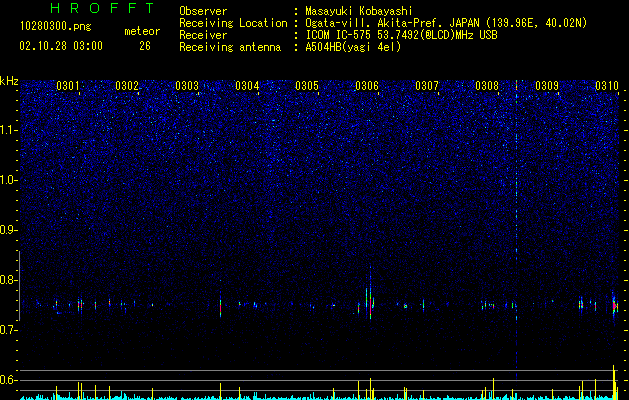The height and width of the screenshot is (400, 629).
Task: Click the 0.7 frequency axis label
Action: 8,330
